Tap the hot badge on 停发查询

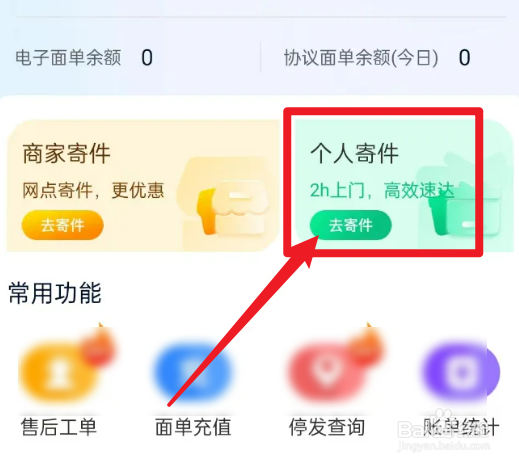pos(367,347)
